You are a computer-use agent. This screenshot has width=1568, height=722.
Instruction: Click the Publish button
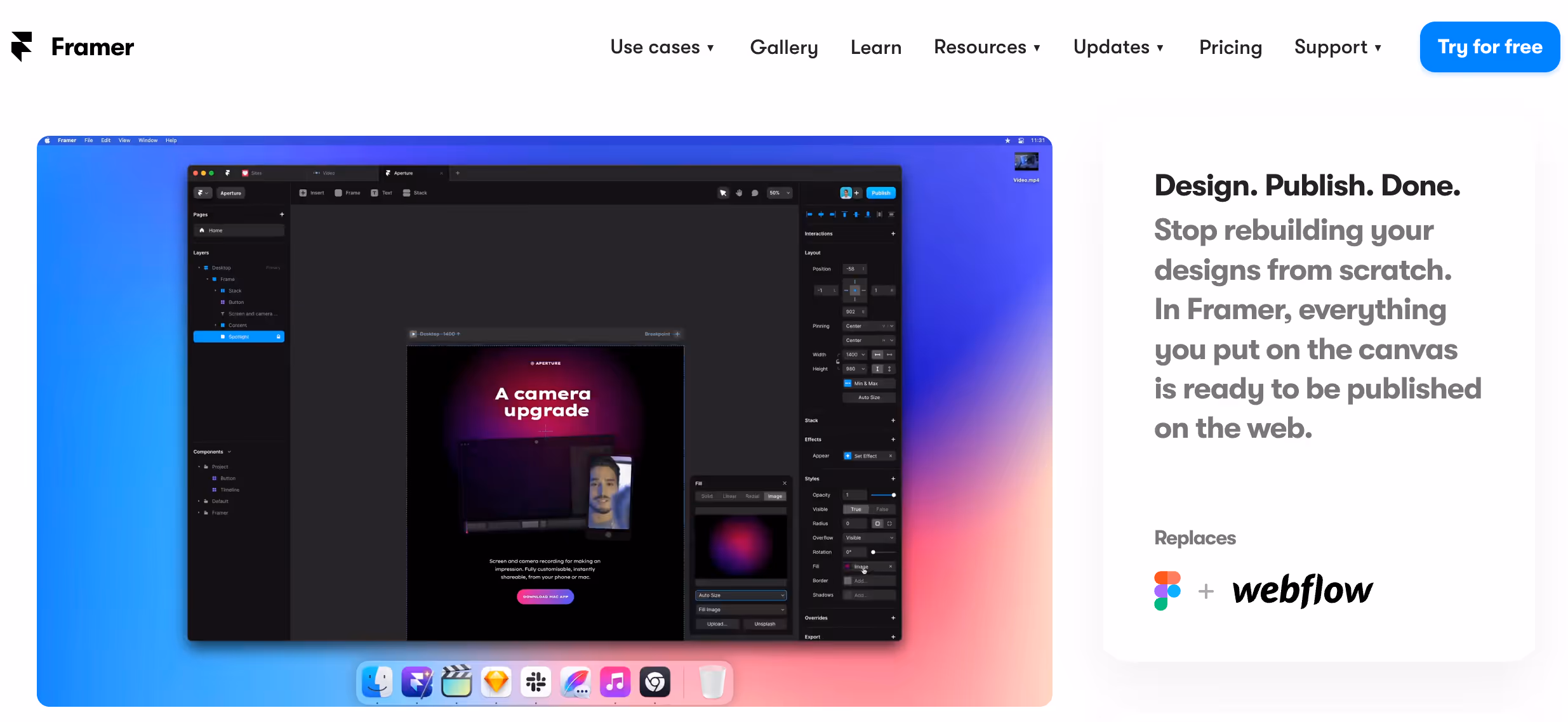coord(880,193)
